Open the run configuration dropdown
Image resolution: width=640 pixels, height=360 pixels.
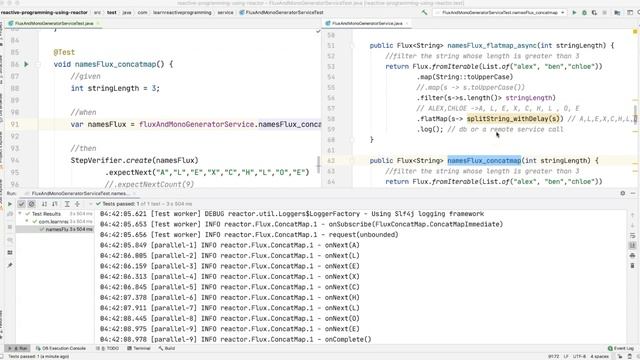tap(500, 13)
